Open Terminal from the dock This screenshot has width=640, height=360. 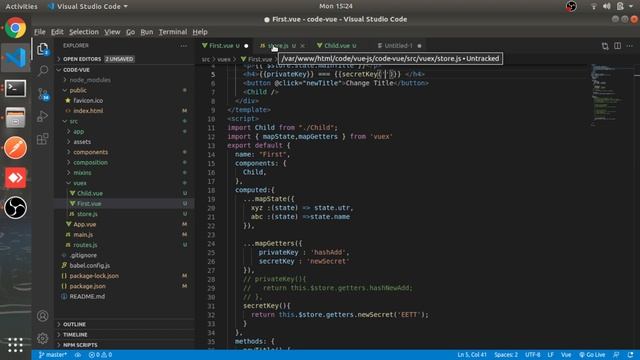tap(16, 88)
